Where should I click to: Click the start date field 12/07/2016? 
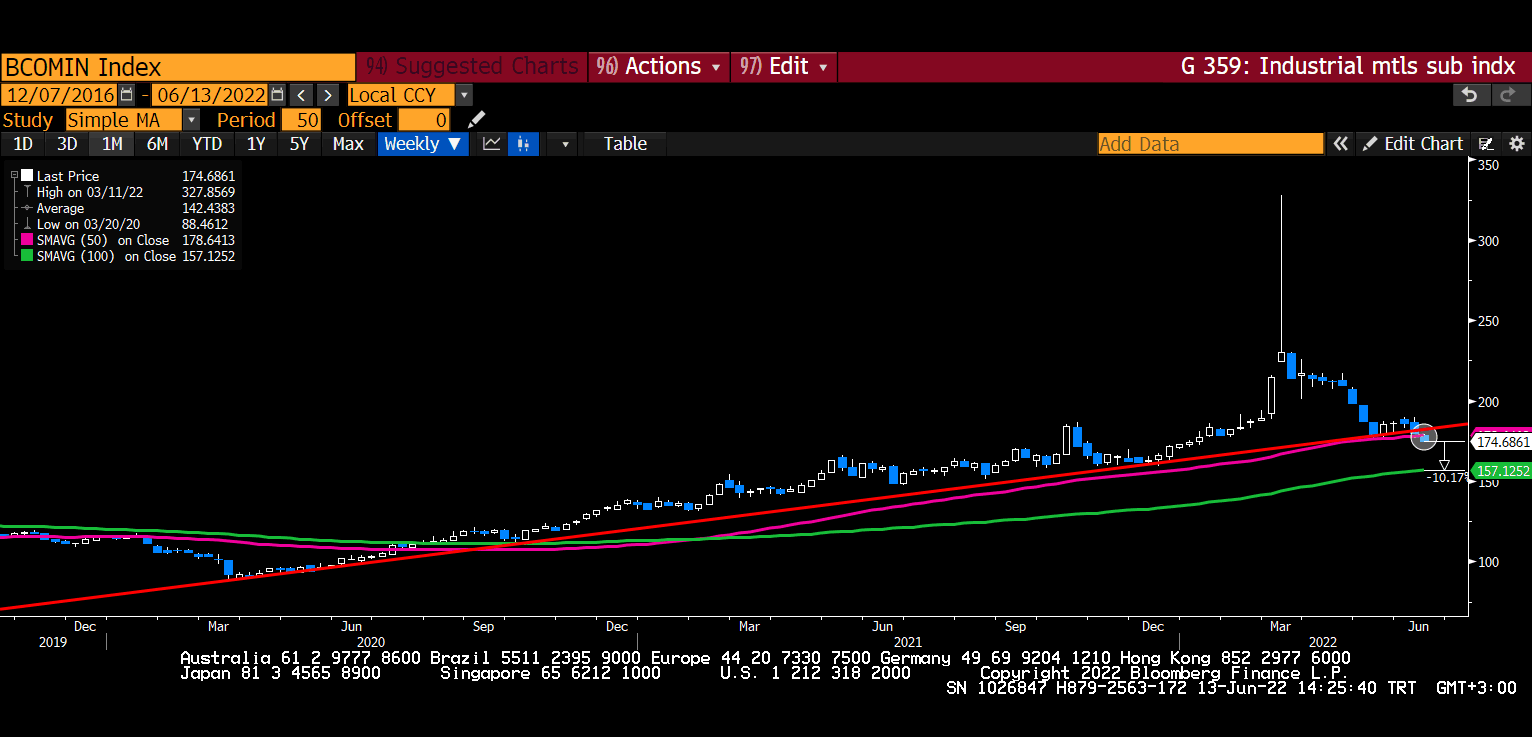click(x=60, y=95)
